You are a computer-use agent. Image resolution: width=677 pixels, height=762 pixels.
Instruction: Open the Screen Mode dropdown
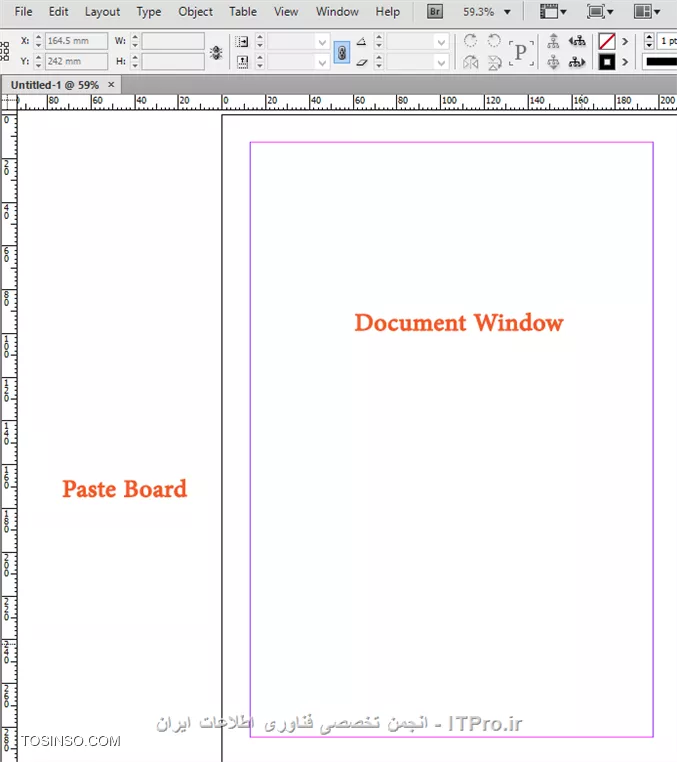coord(600,11)
